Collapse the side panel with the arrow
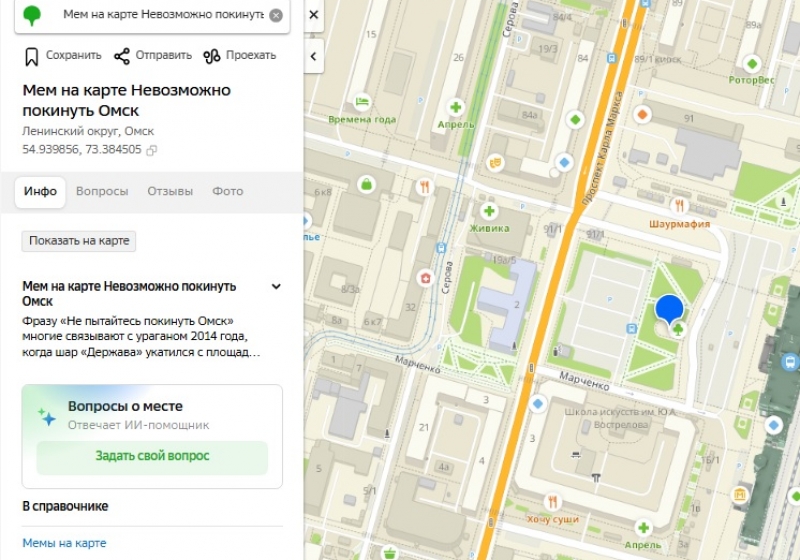Viewport: 800px width, 560px height. click(x=314, y=57)
